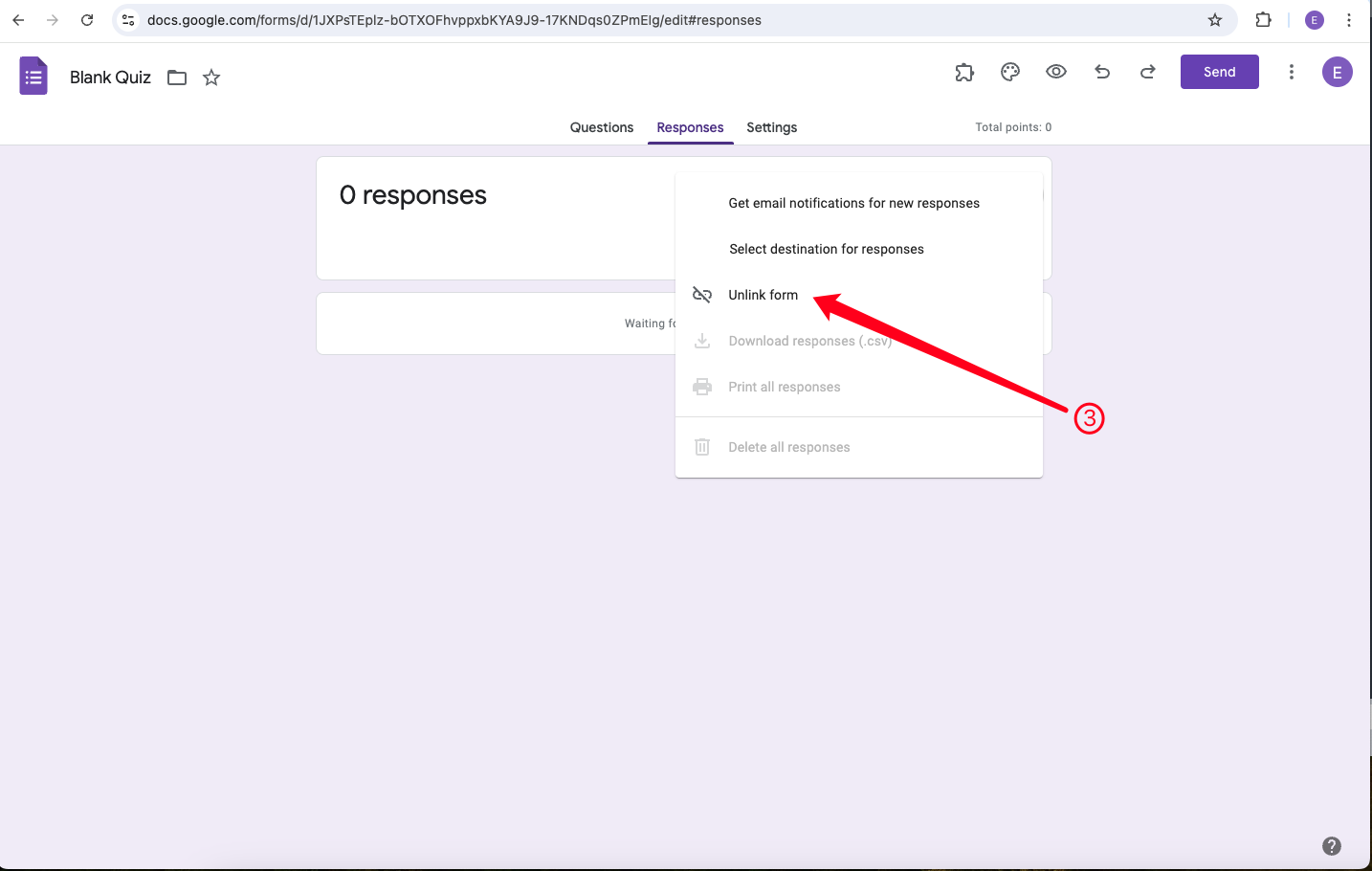
Task: Open the Google Forms home icon
Action: point(33,75)
